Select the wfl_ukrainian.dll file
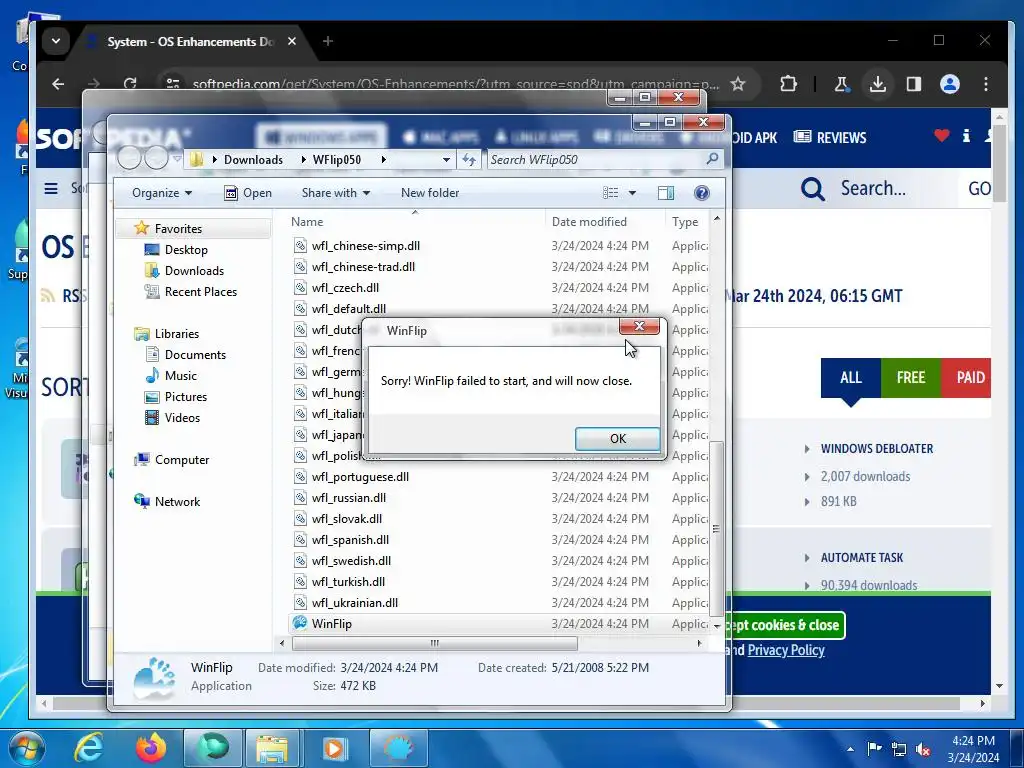 (355, 603)
